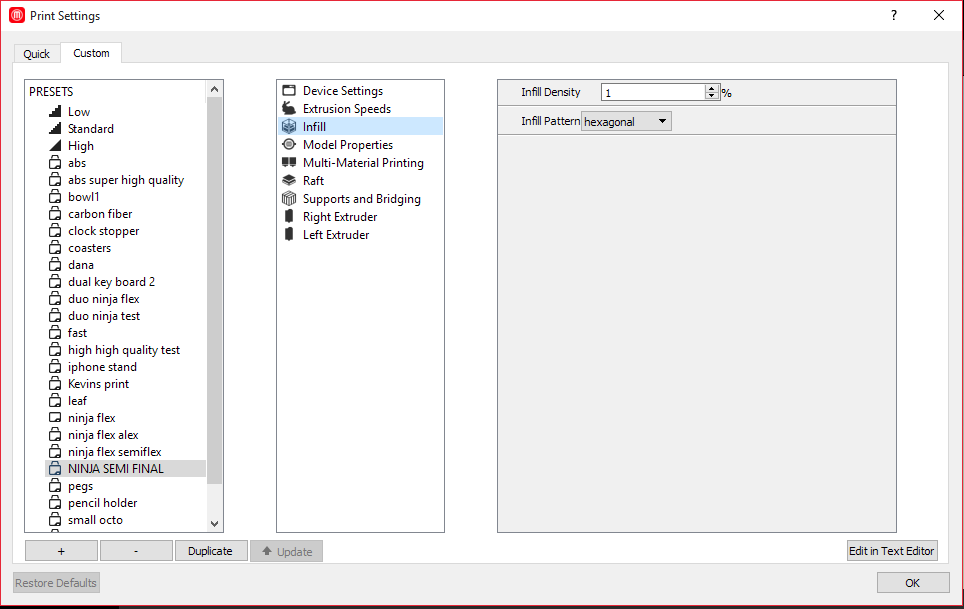964x609 pixels.
Task: Select the locked carbon fiber preset
Action: [x=100, y=214]
